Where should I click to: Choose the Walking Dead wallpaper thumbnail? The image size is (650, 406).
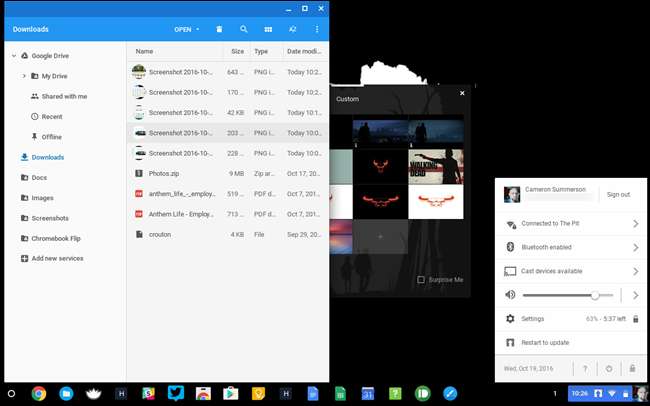436,167
